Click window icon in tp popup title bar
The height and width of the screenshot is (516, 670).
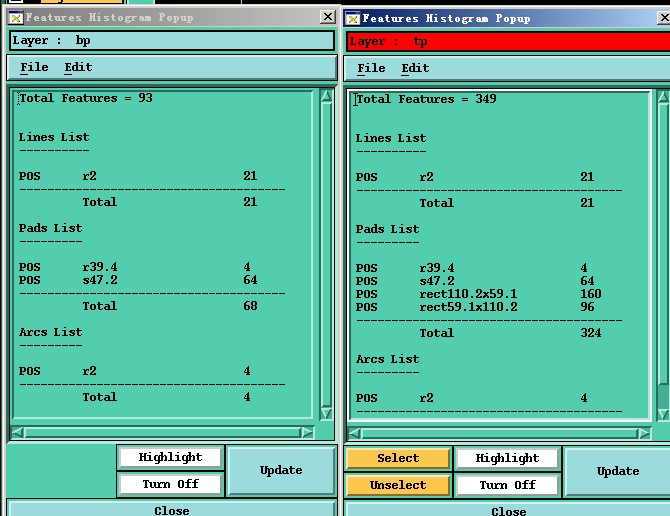[x=353, y=18]
